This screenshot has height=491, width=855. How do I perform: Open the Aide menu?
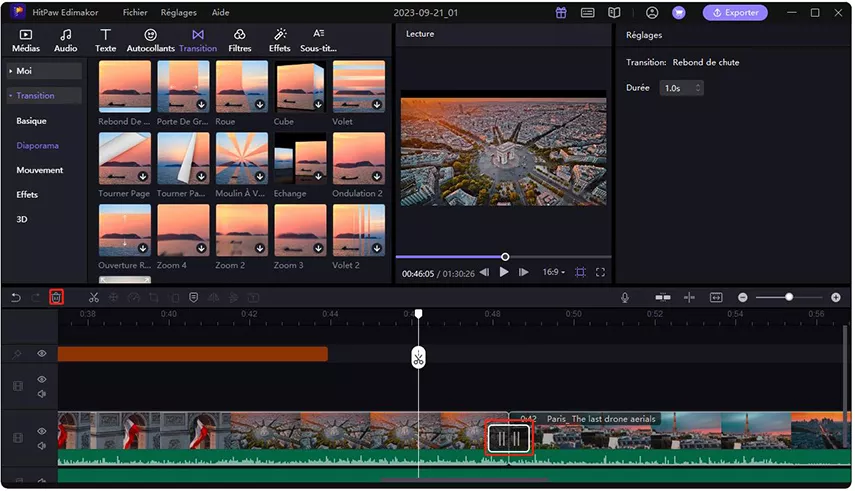click(x=220, y=12)
